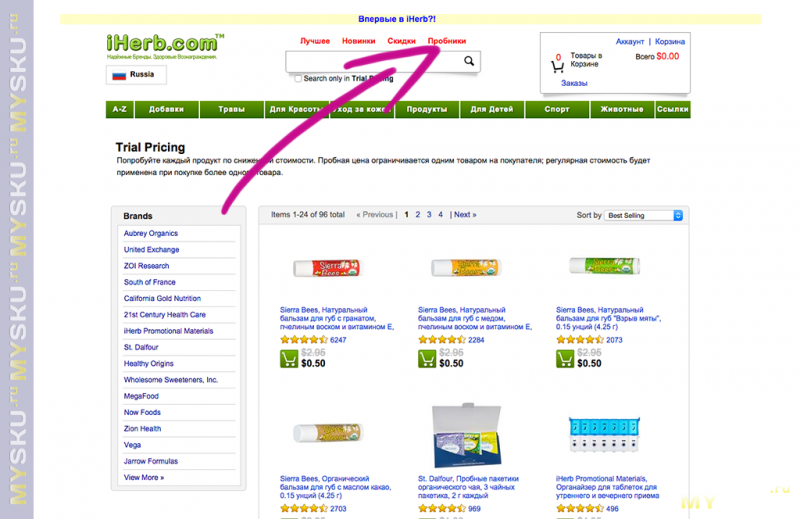The width and height of the screenshot is (800, 519).
Task: Click the Впервые в iHerb?! banner link
Action: click(397, 19)
